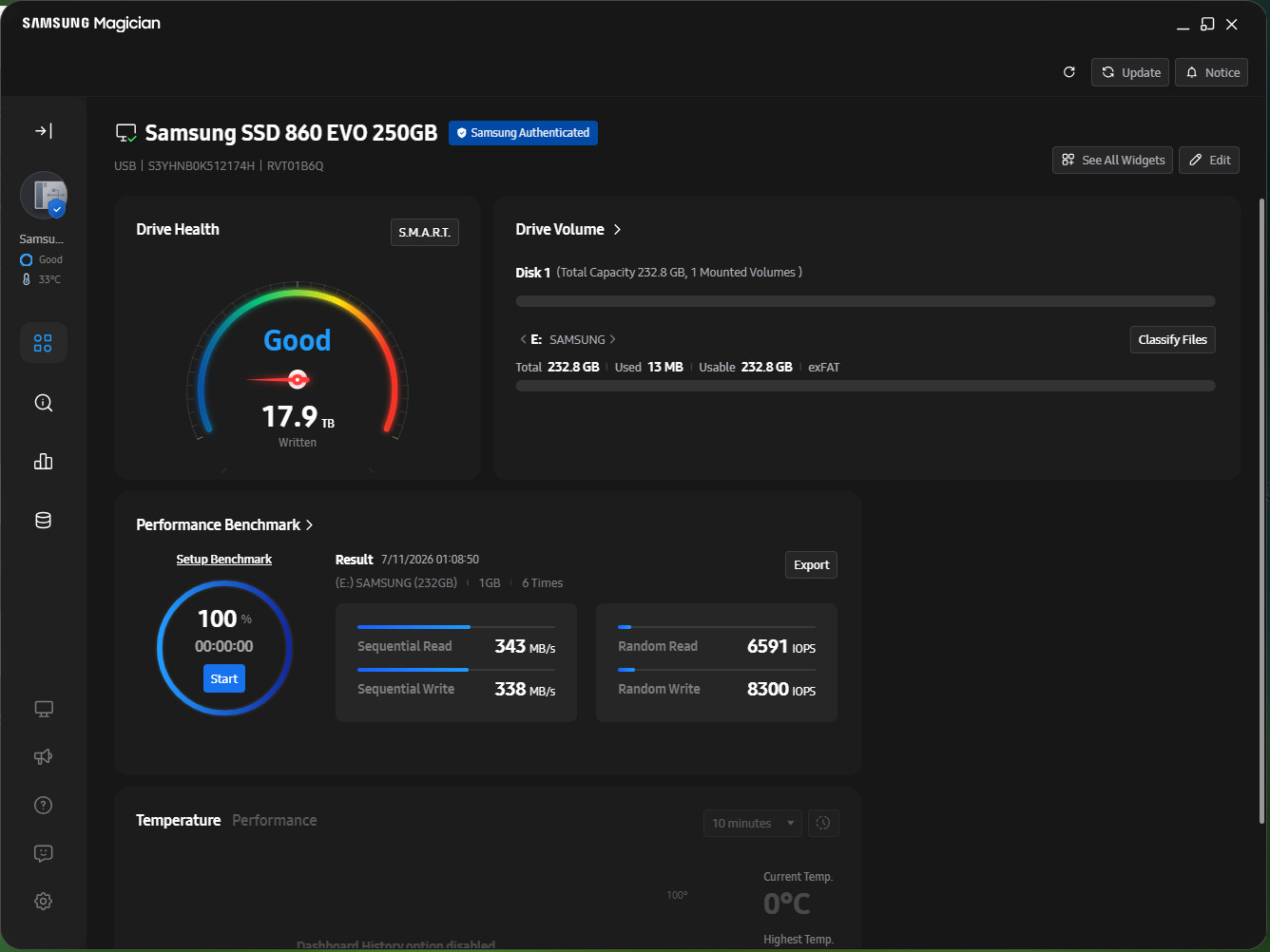Open Help question mark icon
Viewport: 1270px width, 952px height.
pyautogui.click(x=44, y=806)
